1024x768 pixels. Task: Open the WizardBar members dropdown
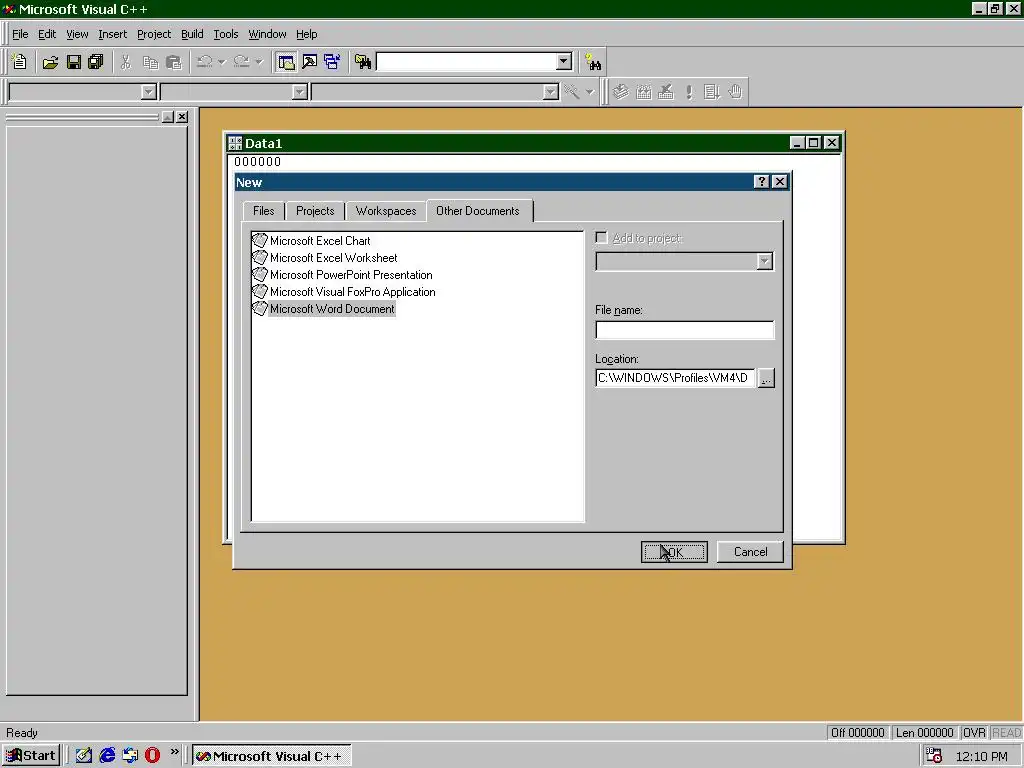coord(551,92)
